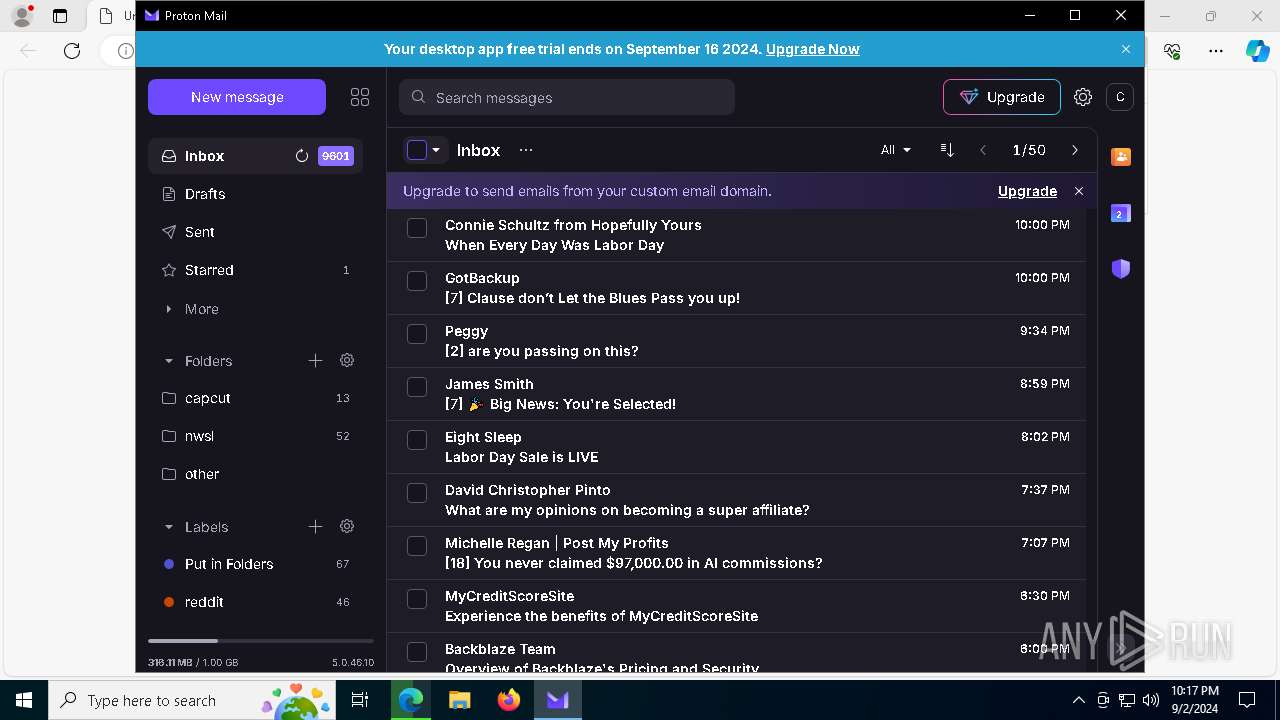Open Contacts side panel icon
This screenshot has width=1280, height=720.
[1121, 157]
